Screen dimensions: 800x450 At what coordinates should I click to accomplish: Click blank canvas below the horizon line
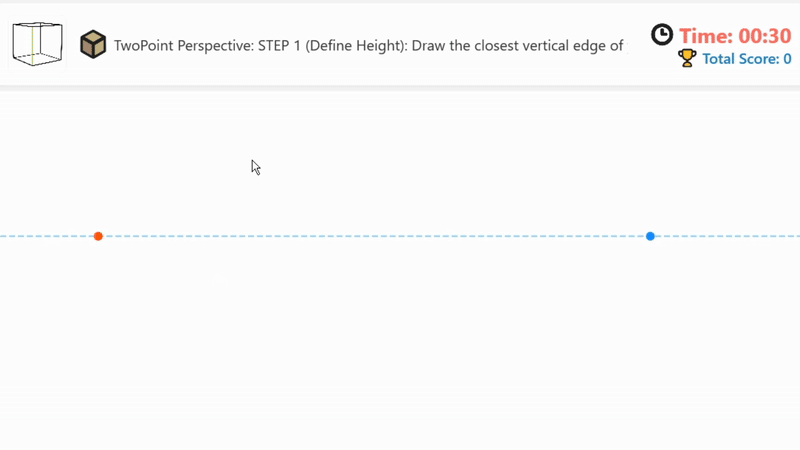[400, 340]
